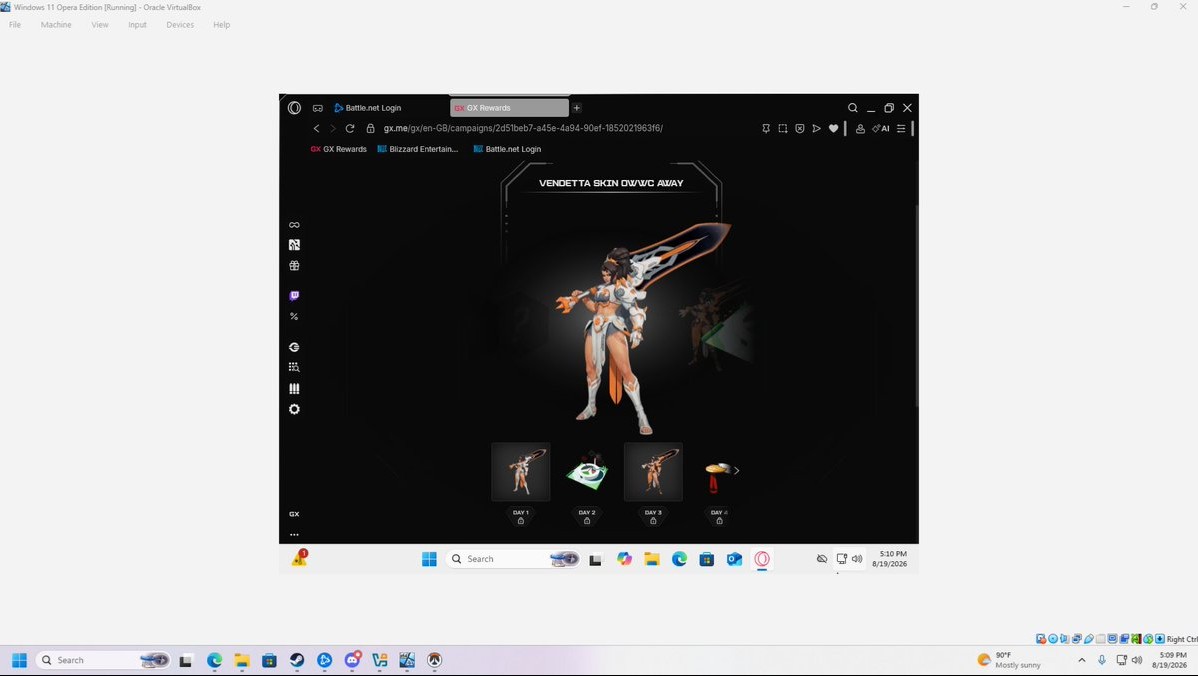Select the Day 2 reward thumbnail

(x=587, y=471)
